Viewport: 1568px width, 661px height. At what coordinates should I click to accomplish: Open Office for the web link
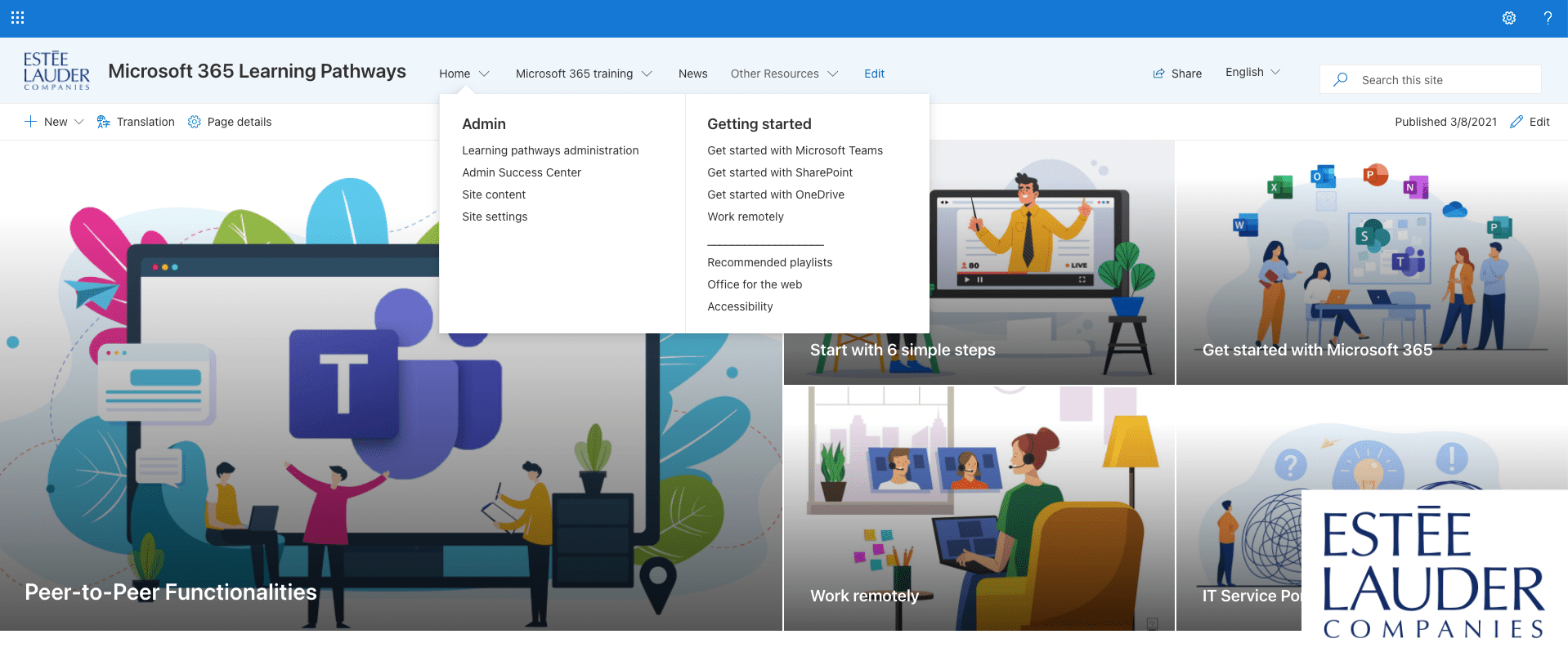755,284
